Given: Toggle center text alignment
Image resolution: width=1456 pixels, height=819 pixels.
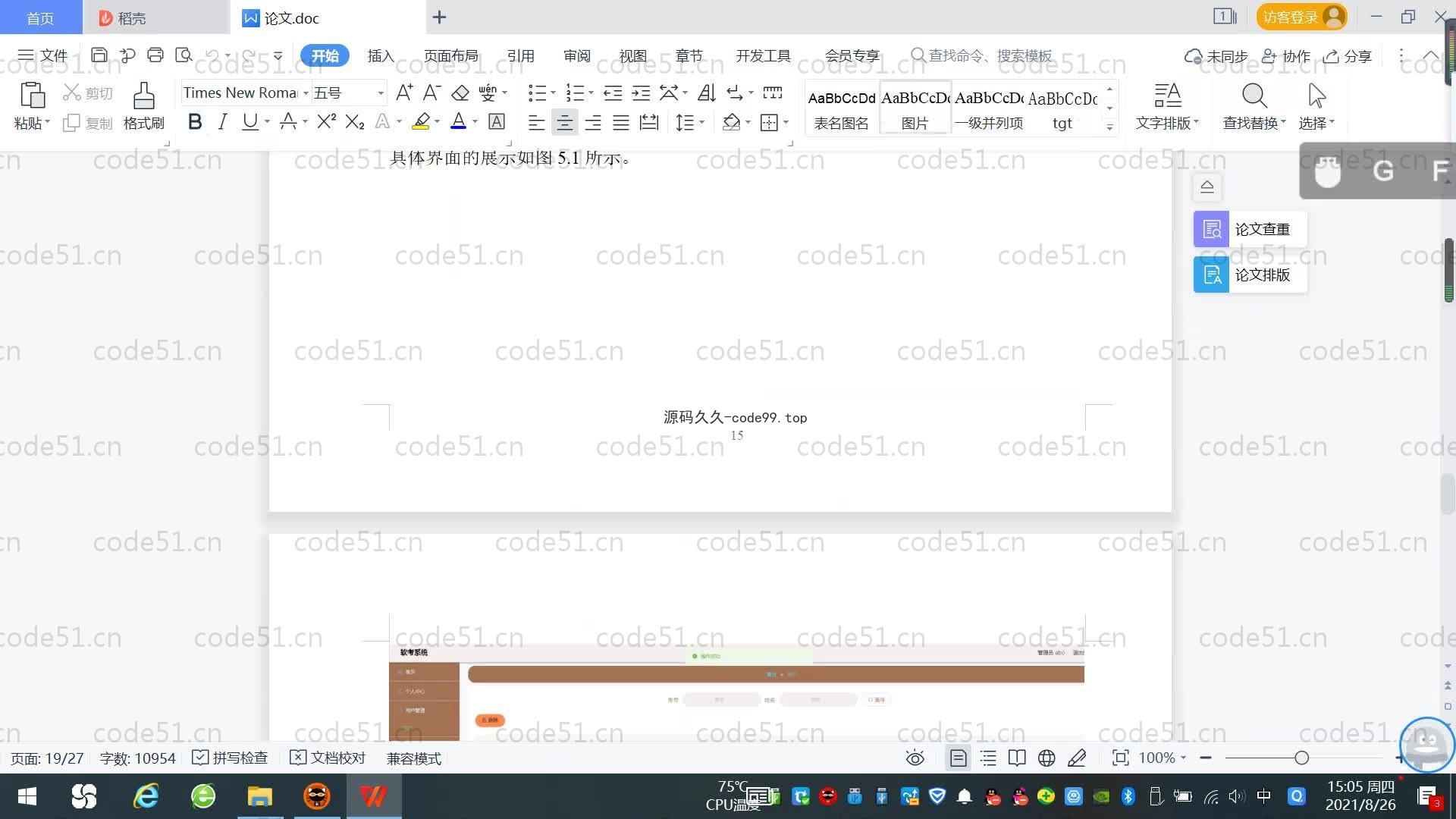Looking at the screenshot, I should tap(564, 122).
